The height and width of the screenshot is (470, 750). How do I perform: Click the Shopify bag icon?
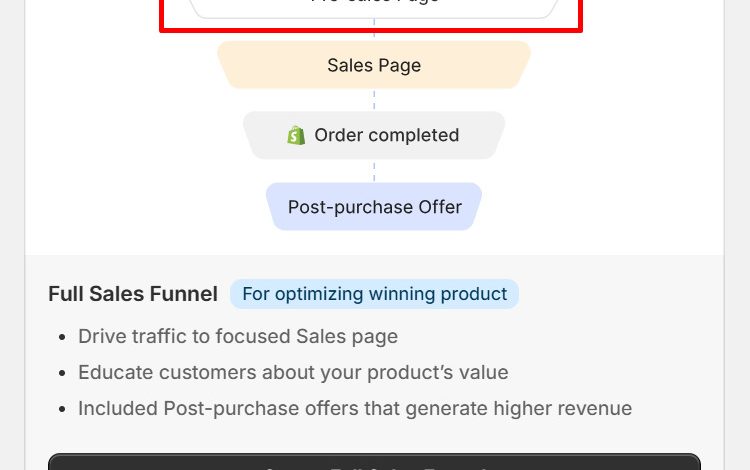[296, 135]
